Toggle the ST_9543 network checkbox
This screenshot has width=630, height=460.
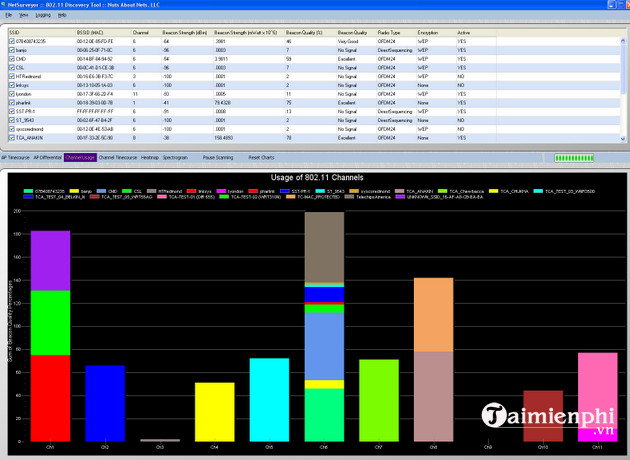pyautogui.click(x=12, y=120)
